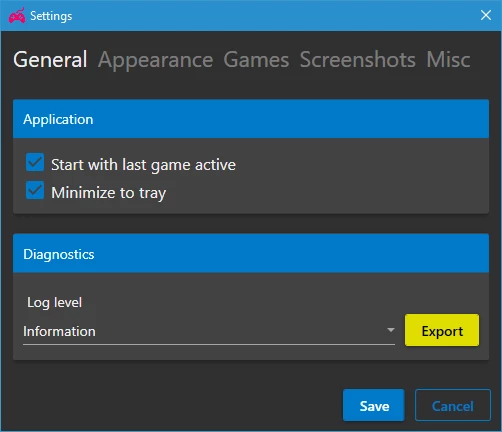
Task: Click the Application section header
Action: (x=251, y=119)
